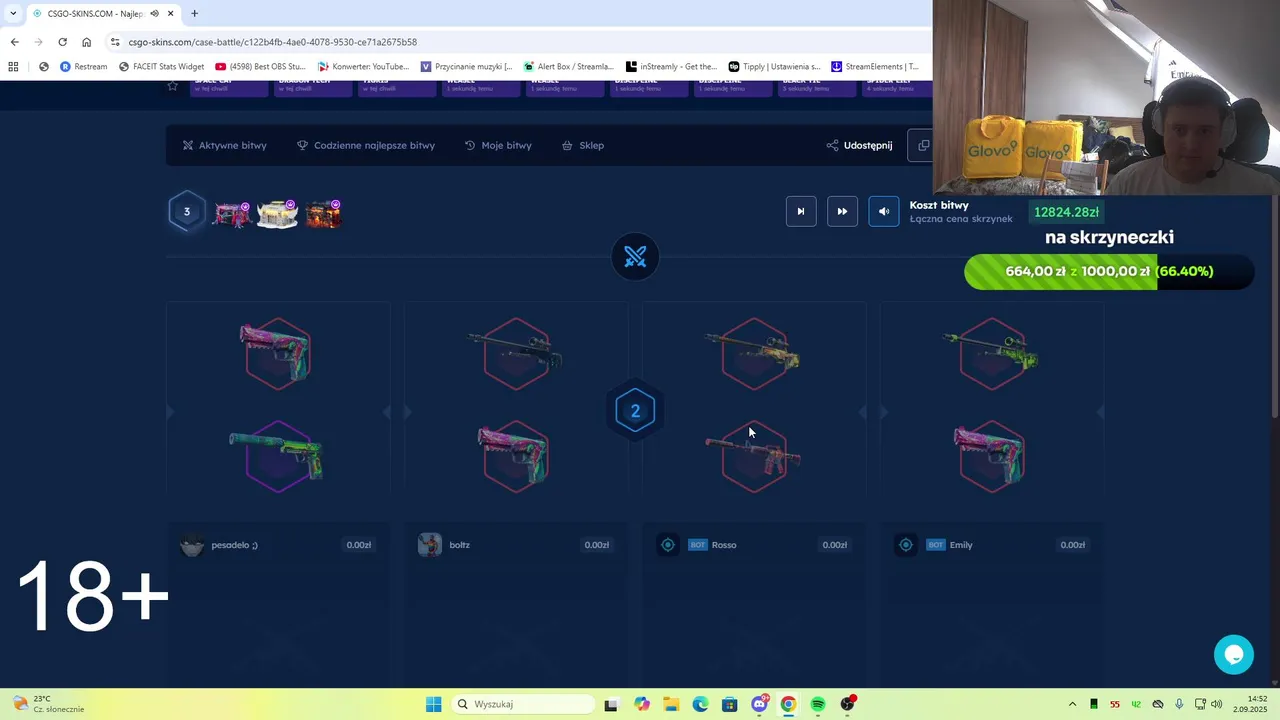Click the round number 2 hexagon
This screenshot has height=720, width=1280.
click(x=635, y=411)
